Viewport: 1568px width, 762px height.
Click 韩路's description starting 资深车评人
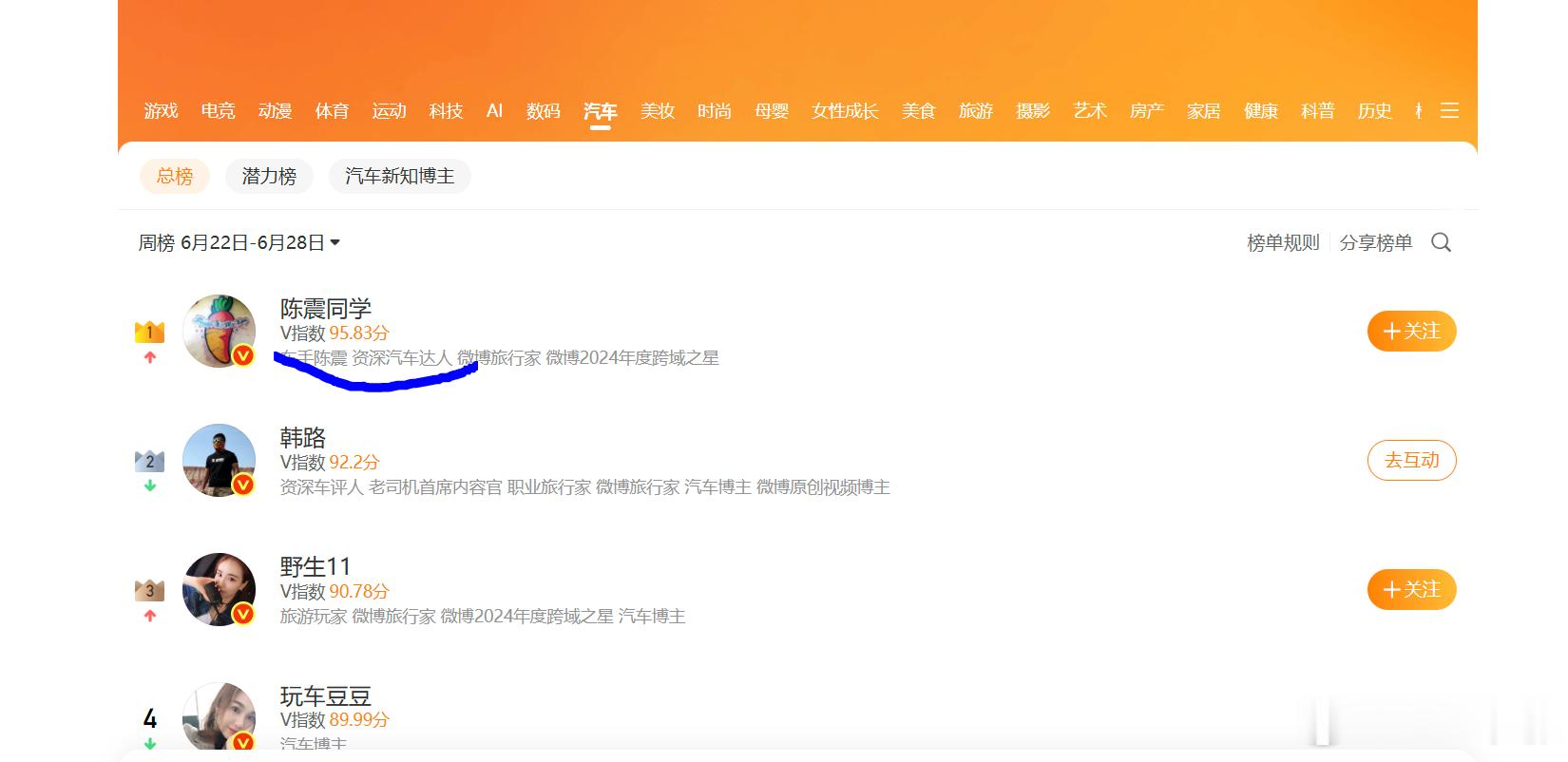tap(585, 487)
